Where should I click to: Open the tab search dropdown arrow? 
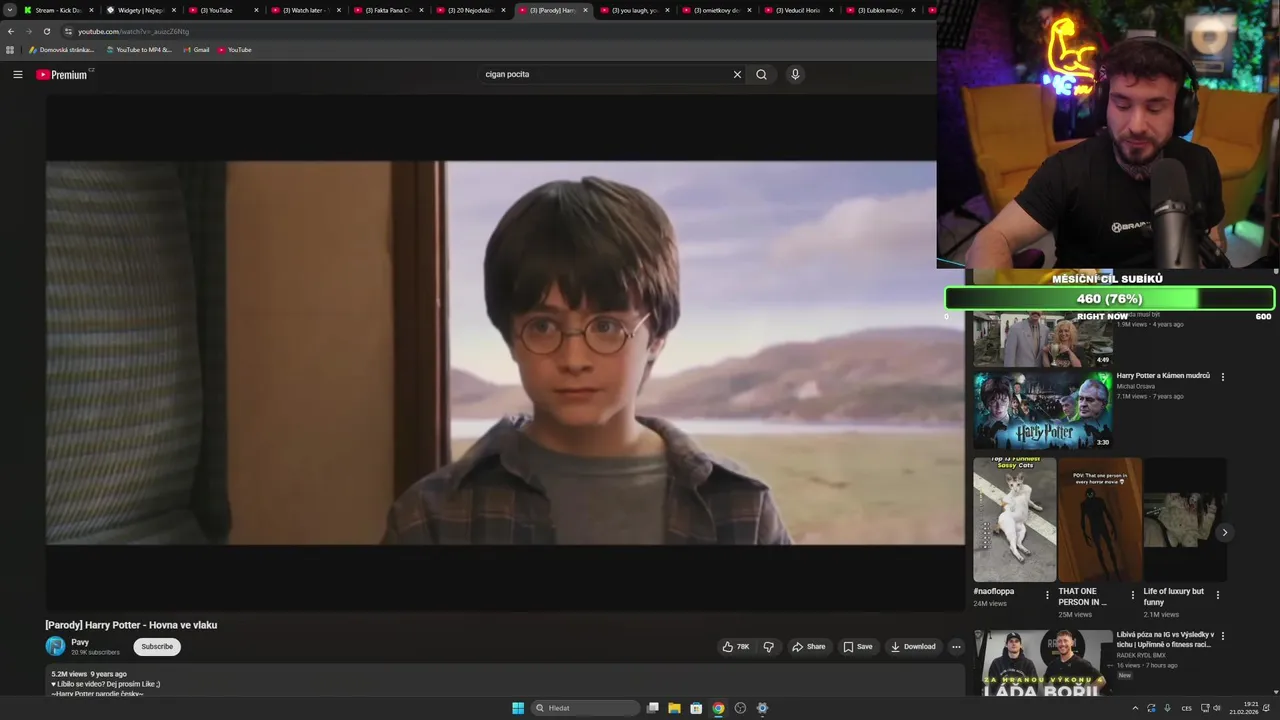pyautogui.click(x=10, y=10)
